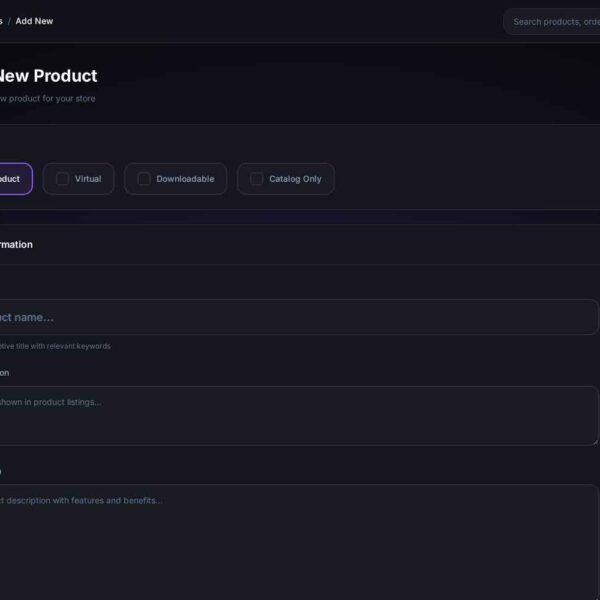600x600 pixels.
Task: Tick the Catalog Only checkbox
Action: point(257,179)
